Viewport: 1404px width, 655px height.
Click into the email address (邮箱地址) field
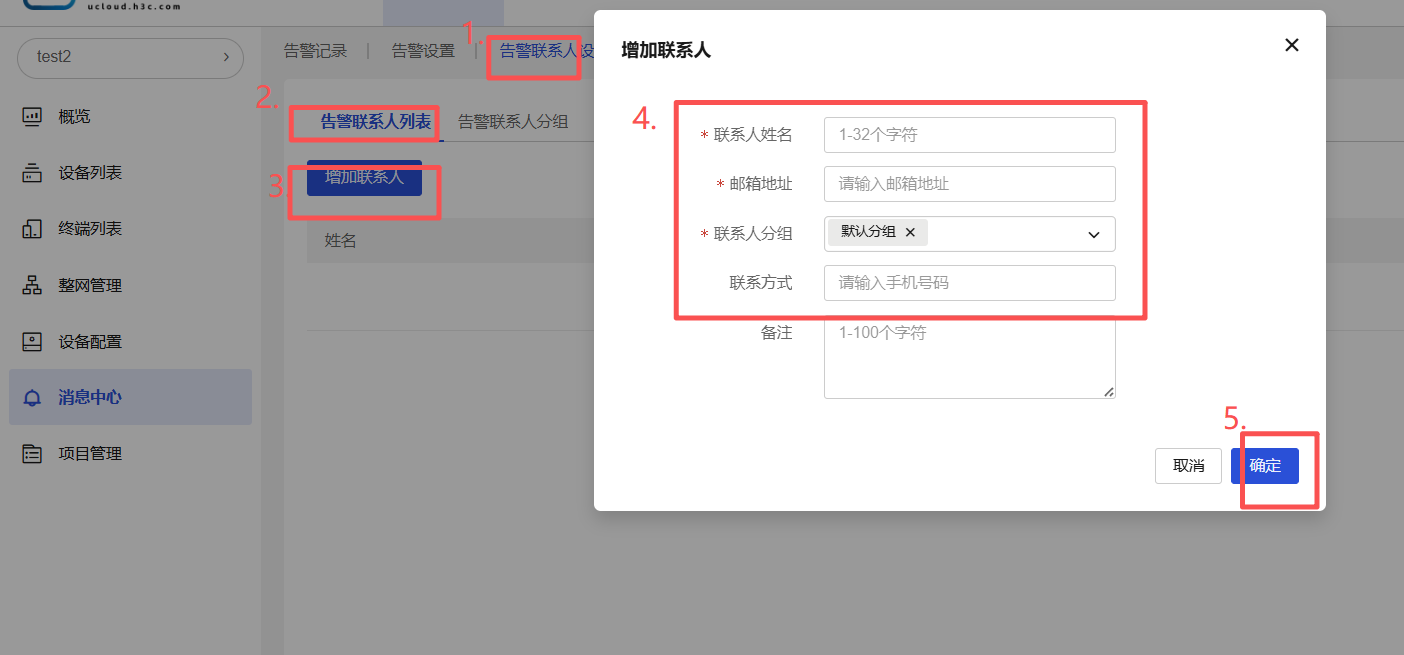click(969, 184)
